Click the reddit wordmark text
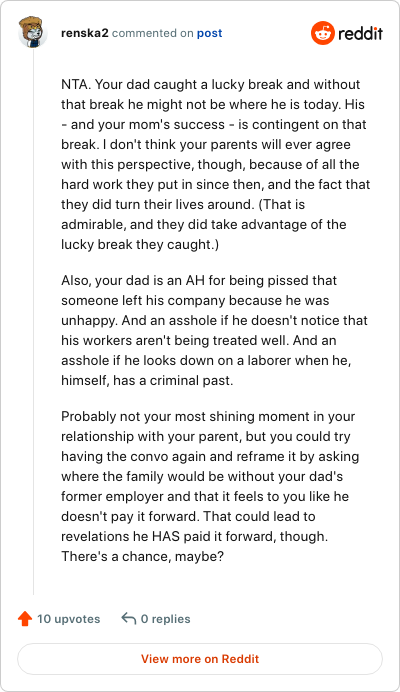The image size is (400, 692). [360, 33]
